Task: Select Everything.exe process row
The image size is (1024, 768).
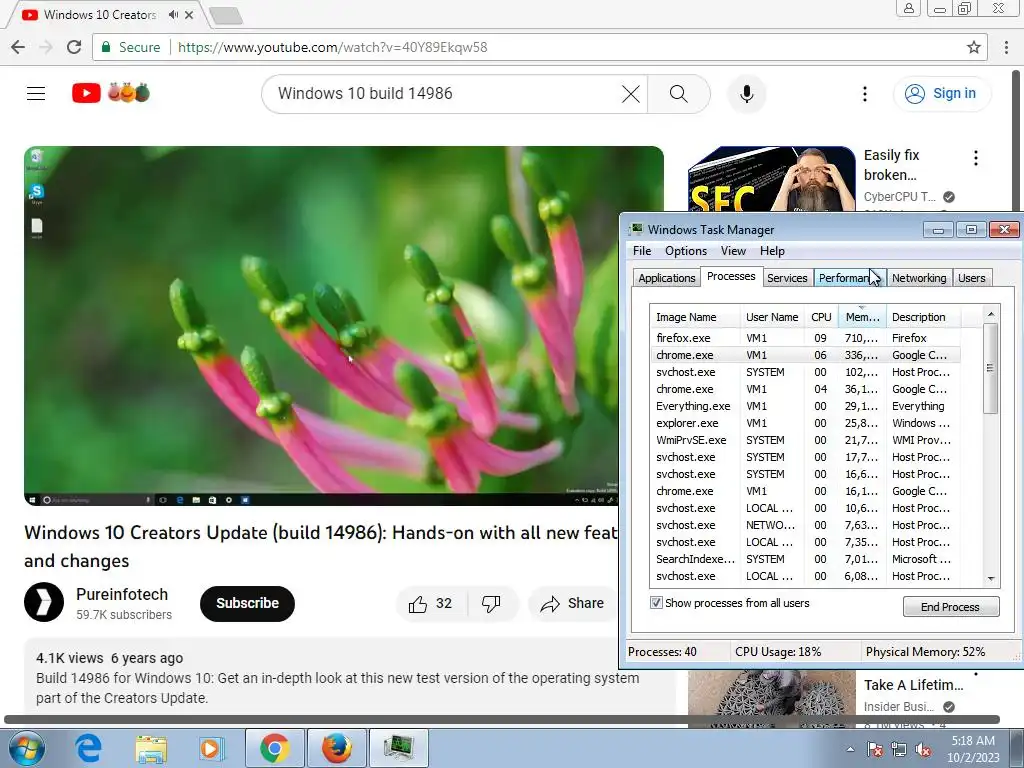Action: coord(805,406)
